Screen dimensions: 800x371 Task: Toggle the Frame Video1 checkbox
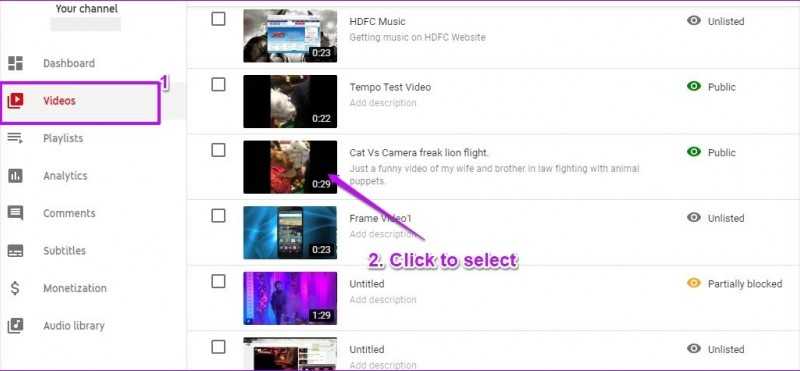(x=218, y=216)
